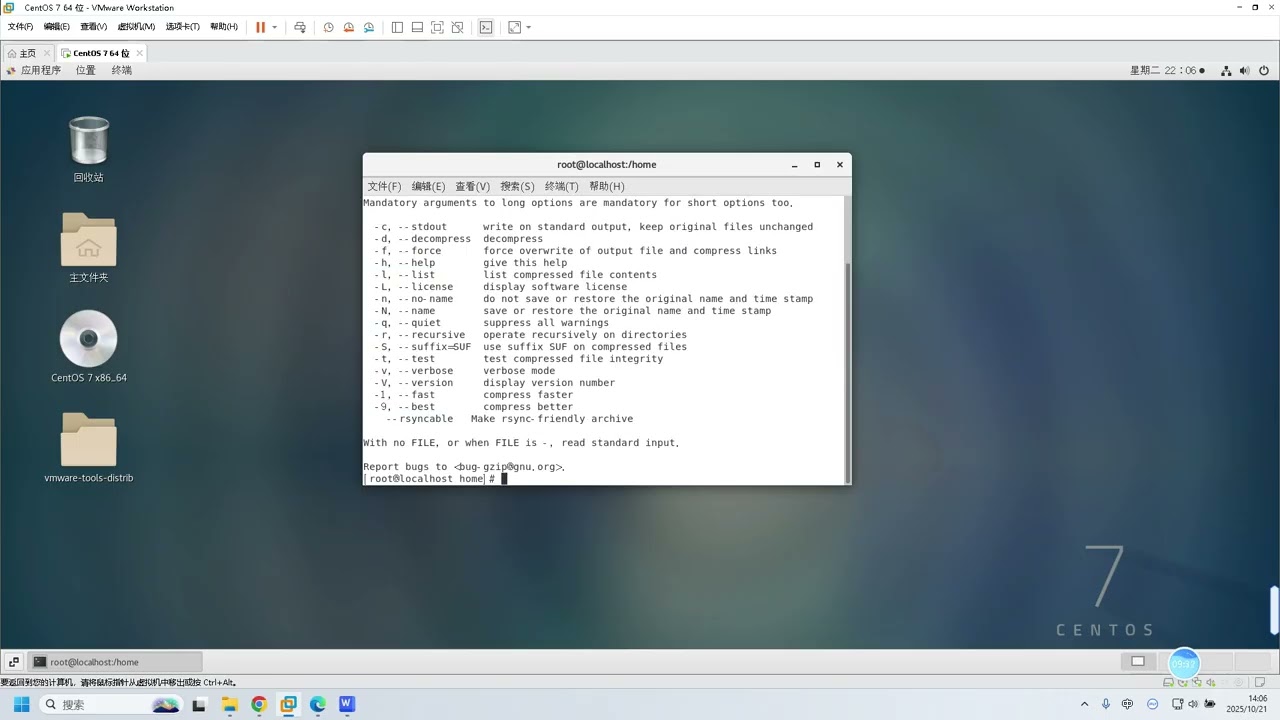Expand the stretch guest dropdown arrow

[529, 27]
